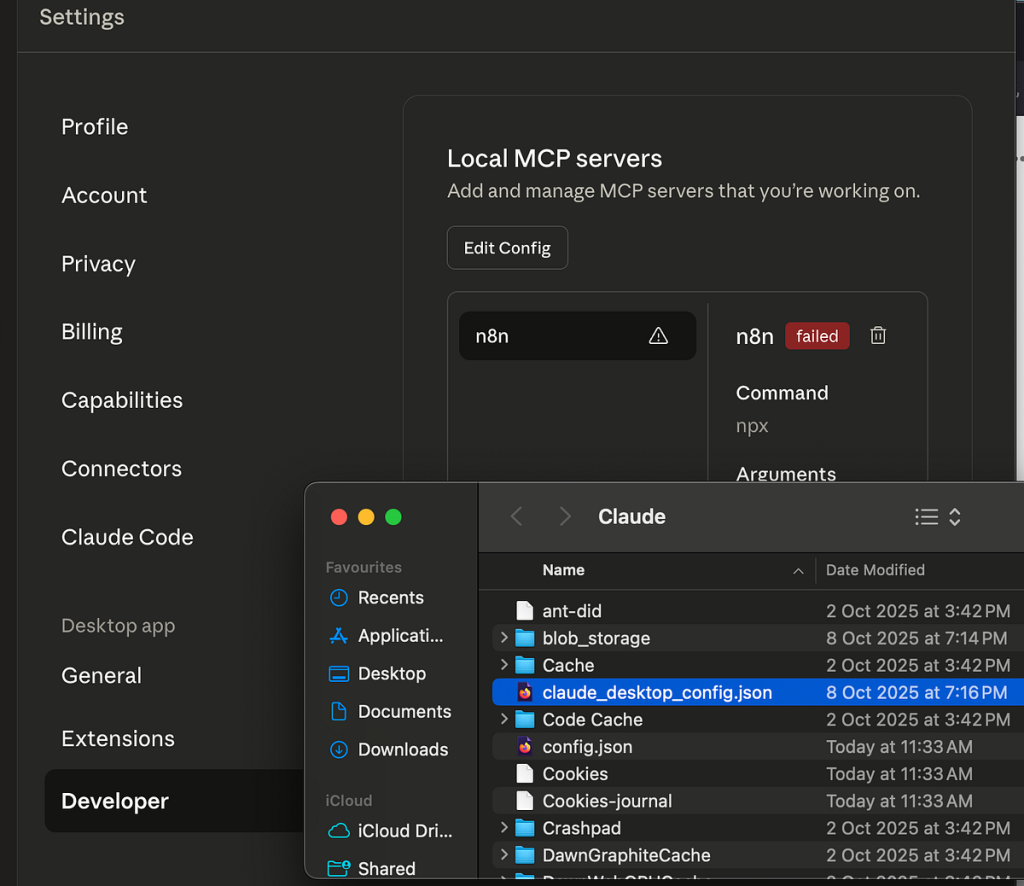Screen dimensions: 1024x886
Task: Open the Privacy settings section
Action: (99, 264)
